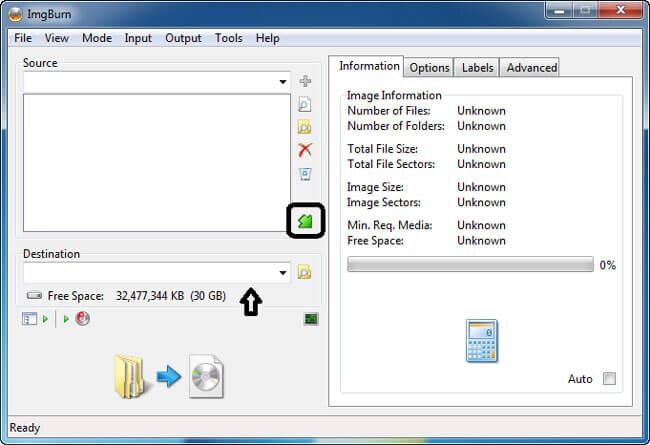
Task: Click the 'Image Sectors:' label
Action: pyautogui.click(x=384, y=202)
